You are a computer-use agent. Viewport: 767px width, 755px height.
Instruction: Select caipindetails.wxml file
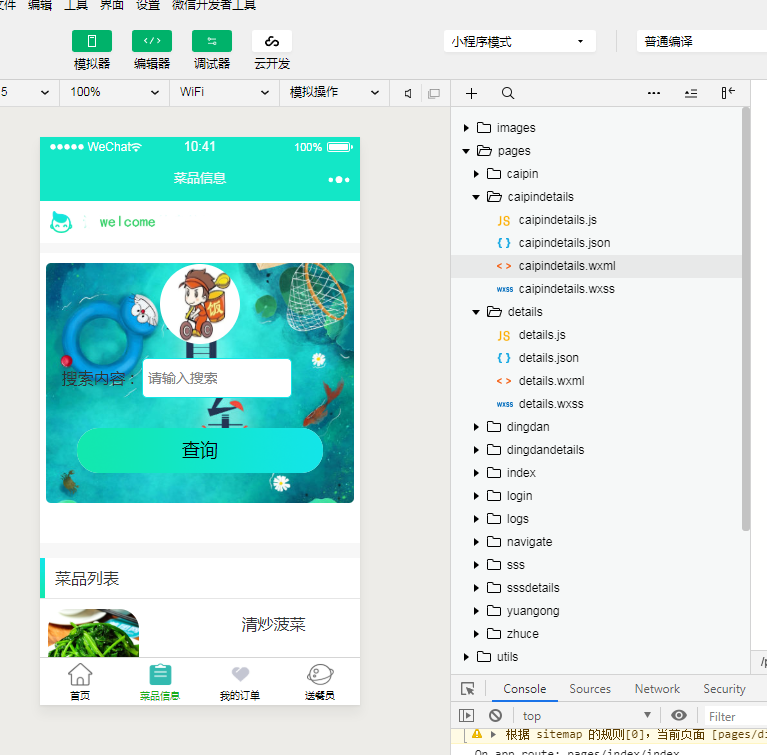(596, 266)
